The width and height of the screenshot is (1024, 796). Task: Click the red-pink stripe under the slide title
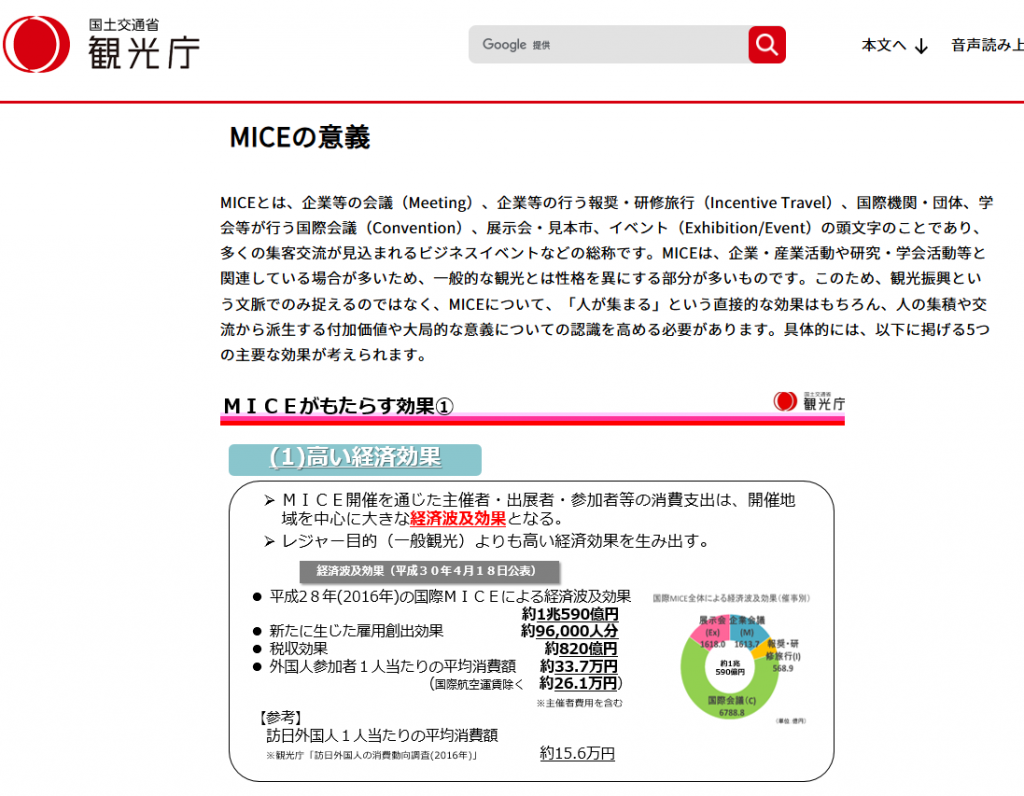point(532,421)
